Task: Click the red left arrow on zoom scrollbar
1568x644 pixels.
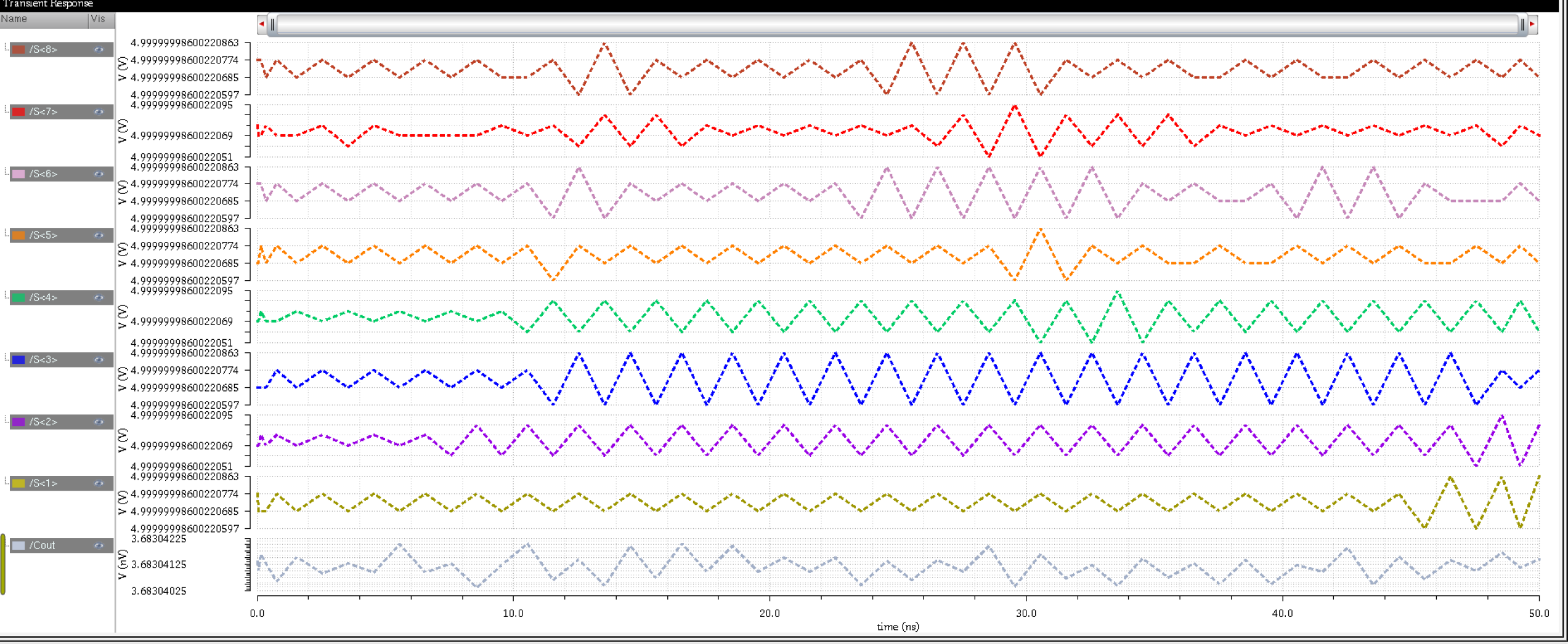Action: [262, 24]
